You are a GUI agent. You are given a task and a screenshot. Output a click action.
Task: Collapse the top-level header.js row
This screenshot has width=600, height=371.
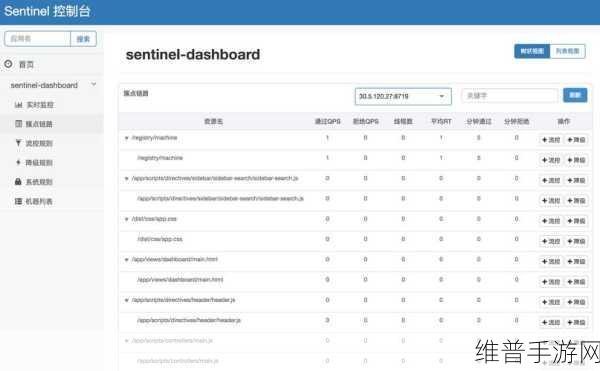(x=127, y=300)
